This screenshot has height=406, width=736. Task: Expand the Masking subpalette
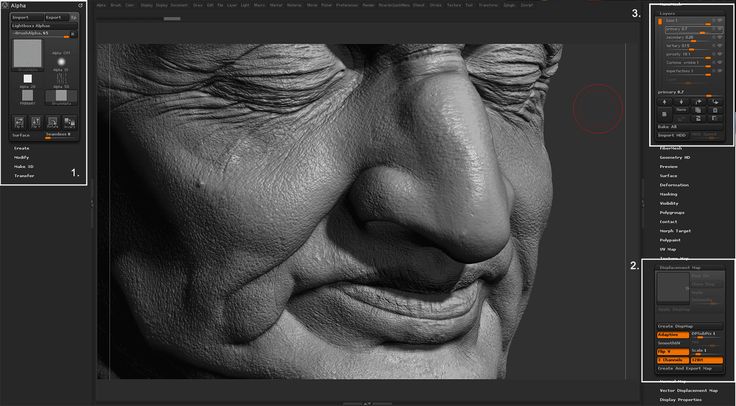point(668,194)
